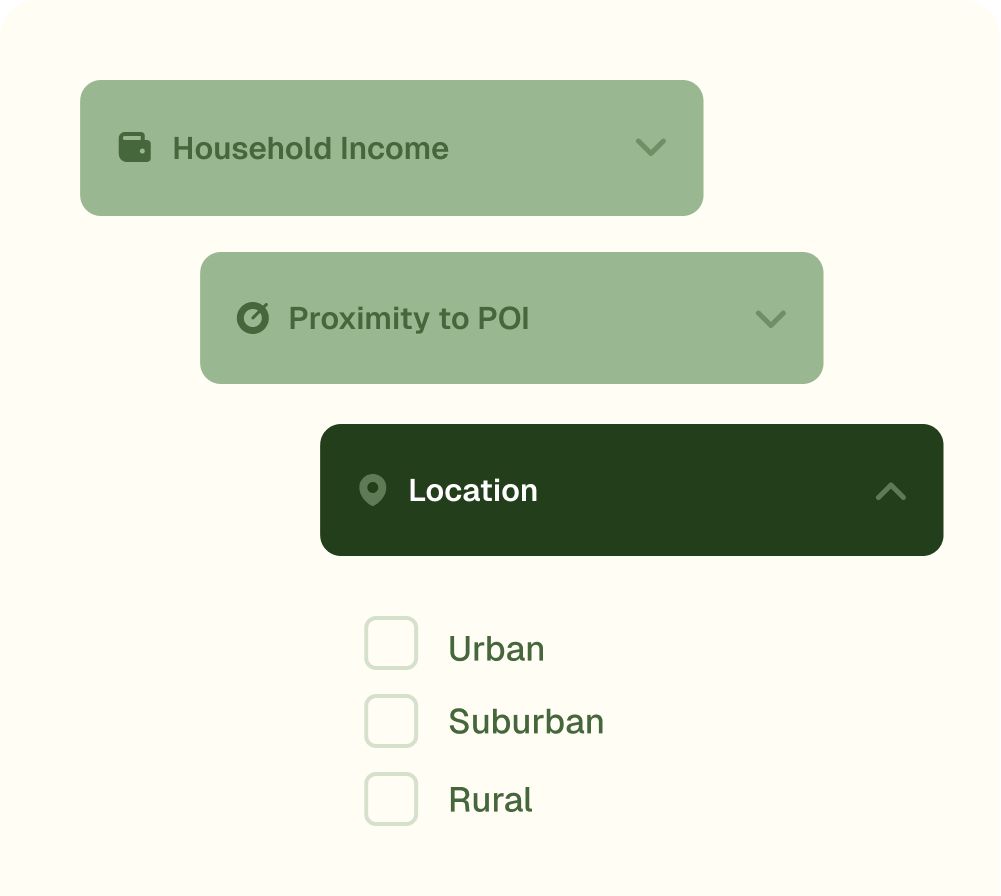This screenshot has height=896, width=1001.
Task: Click empty space in the dark Location bar
Action: coord(700,490)
